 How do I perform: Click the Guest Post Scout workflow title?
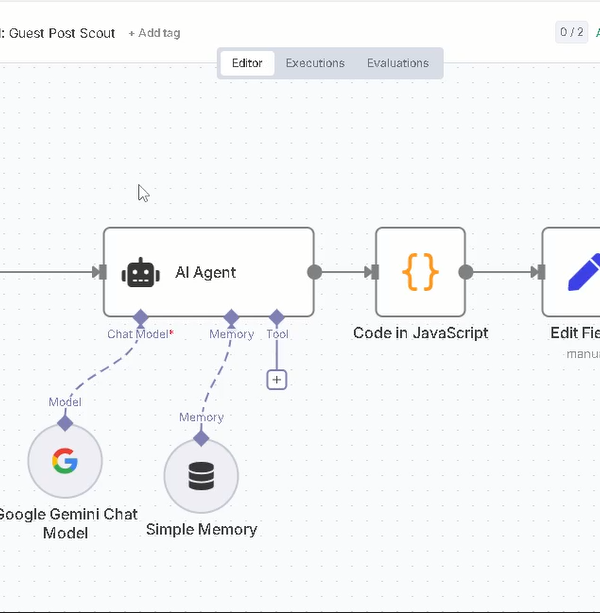point(58,33)
